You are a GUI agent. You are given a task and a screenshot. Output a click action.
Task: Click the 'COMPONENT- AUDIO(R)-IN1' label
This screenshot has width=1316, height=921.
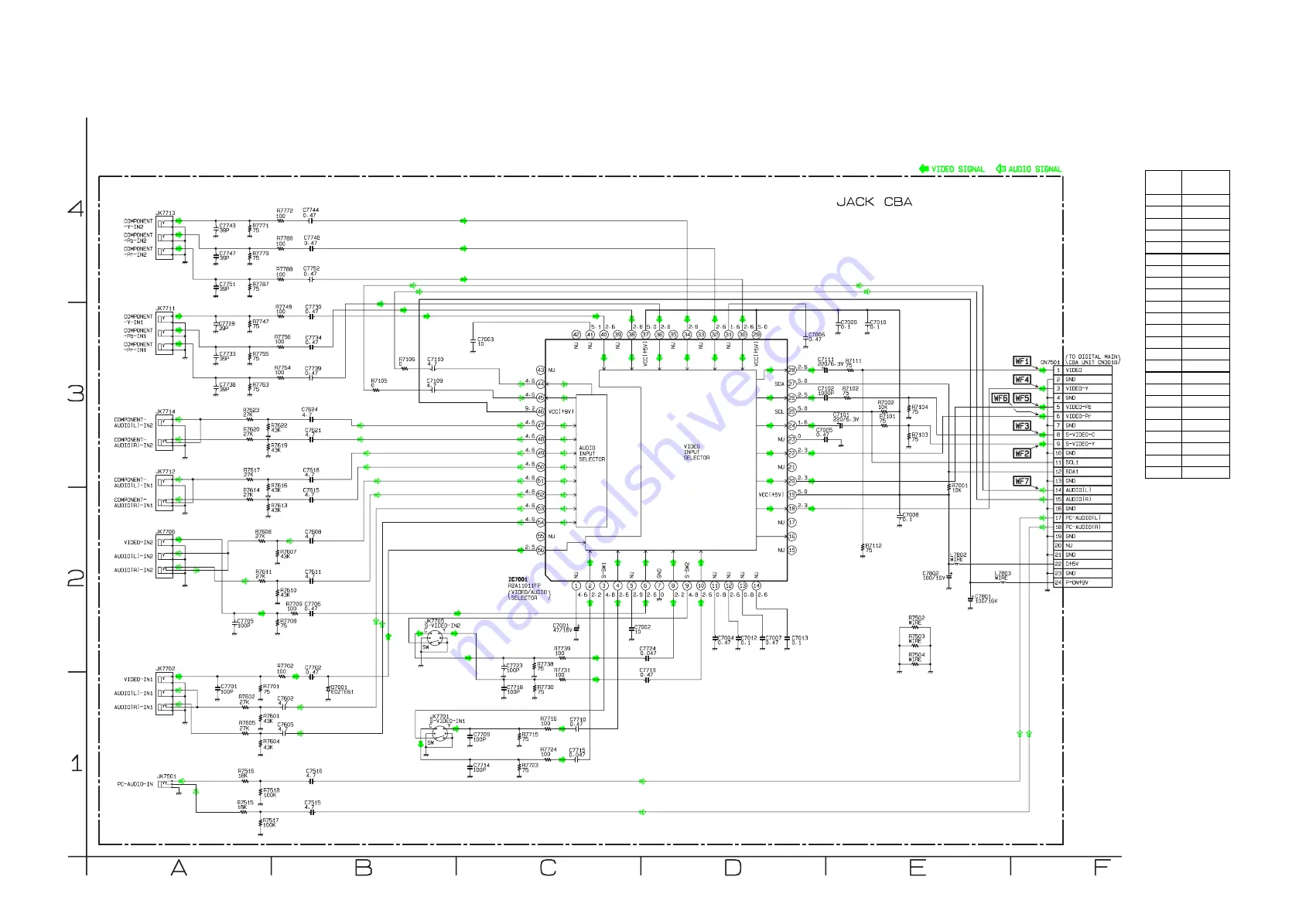133,503
